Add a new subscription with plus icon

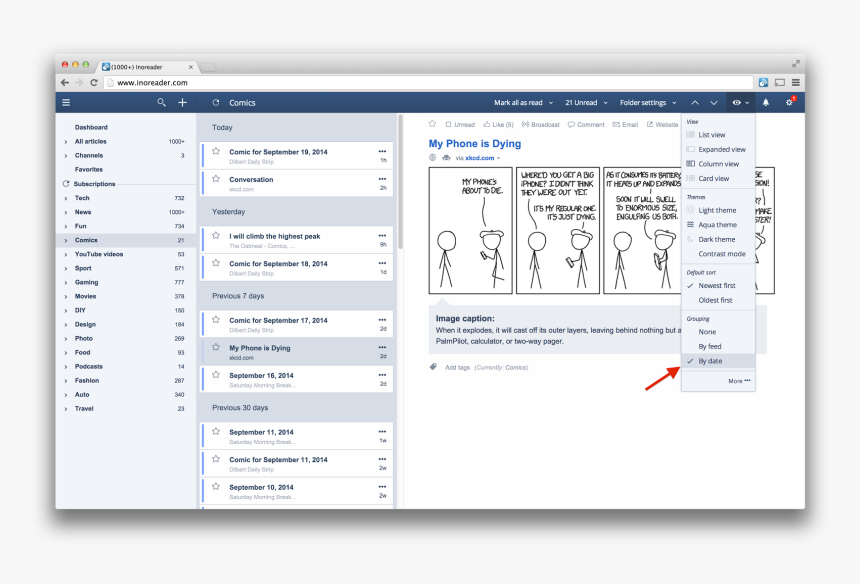pos(183,103)
